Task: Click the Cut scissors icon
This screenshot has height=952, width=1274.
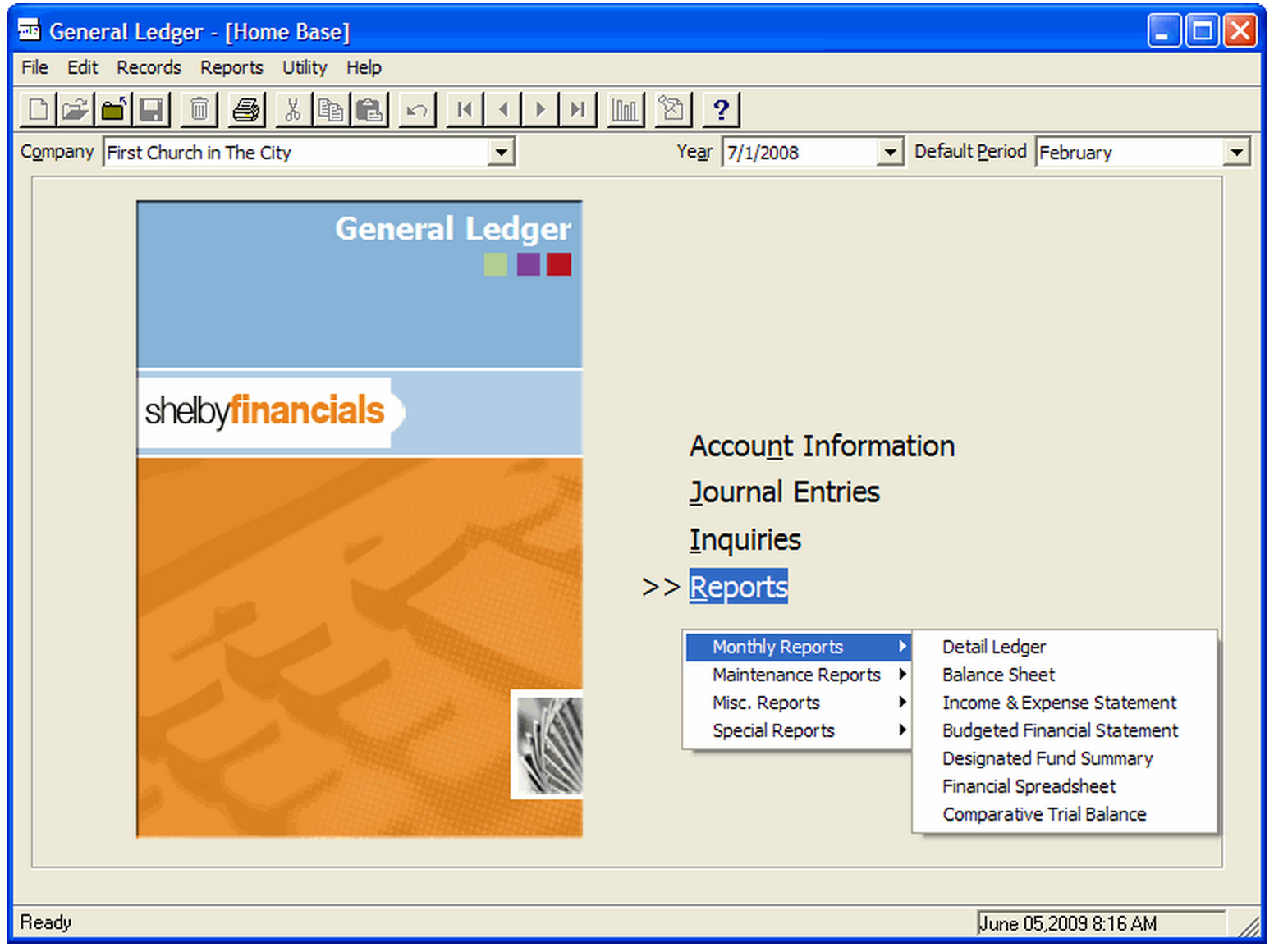Action: 292,109
